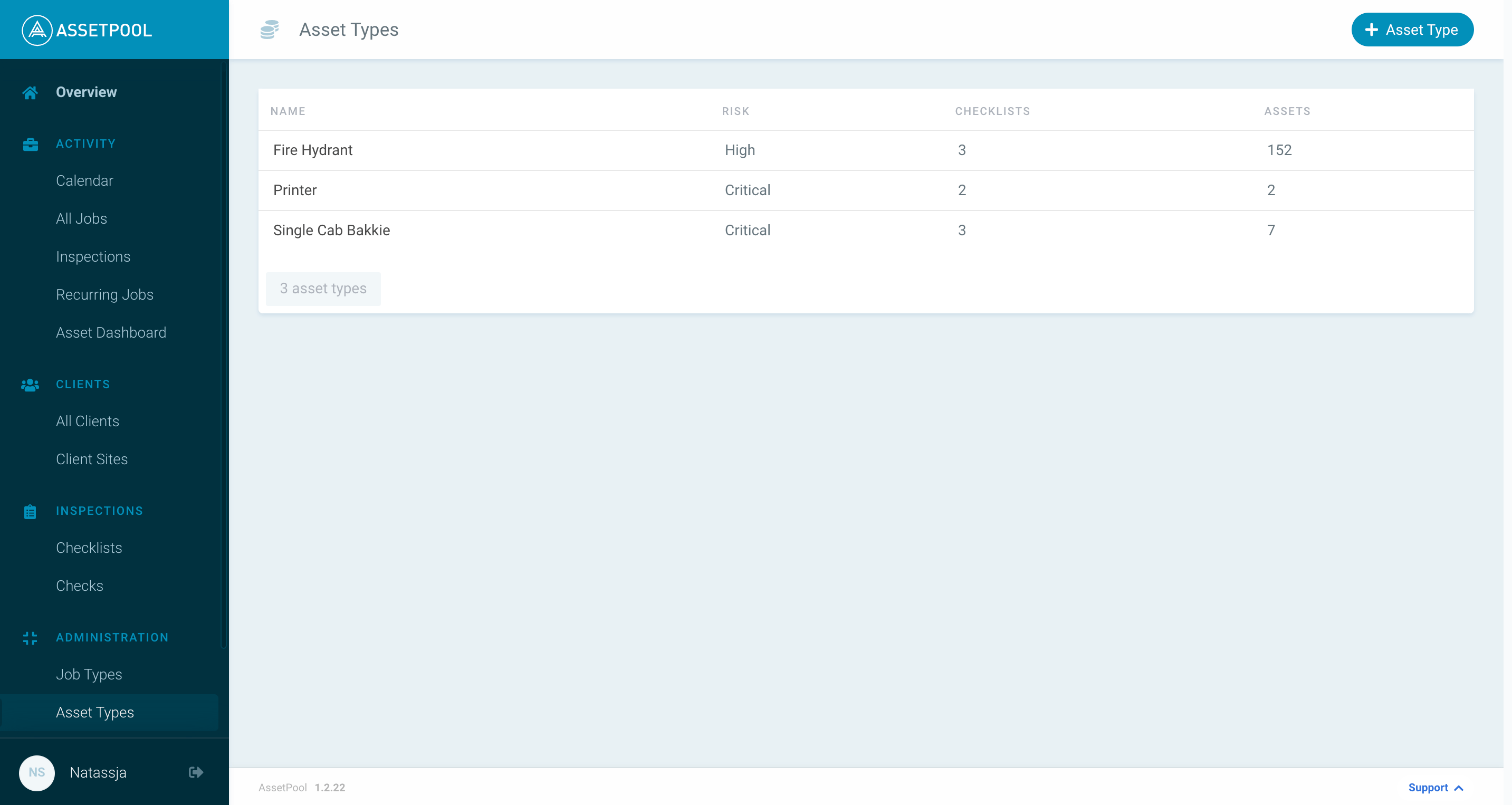Viewport: 1512px width, 805px height.
Task: Click the checklists count for Printer
Action: [x=961, y=190]
